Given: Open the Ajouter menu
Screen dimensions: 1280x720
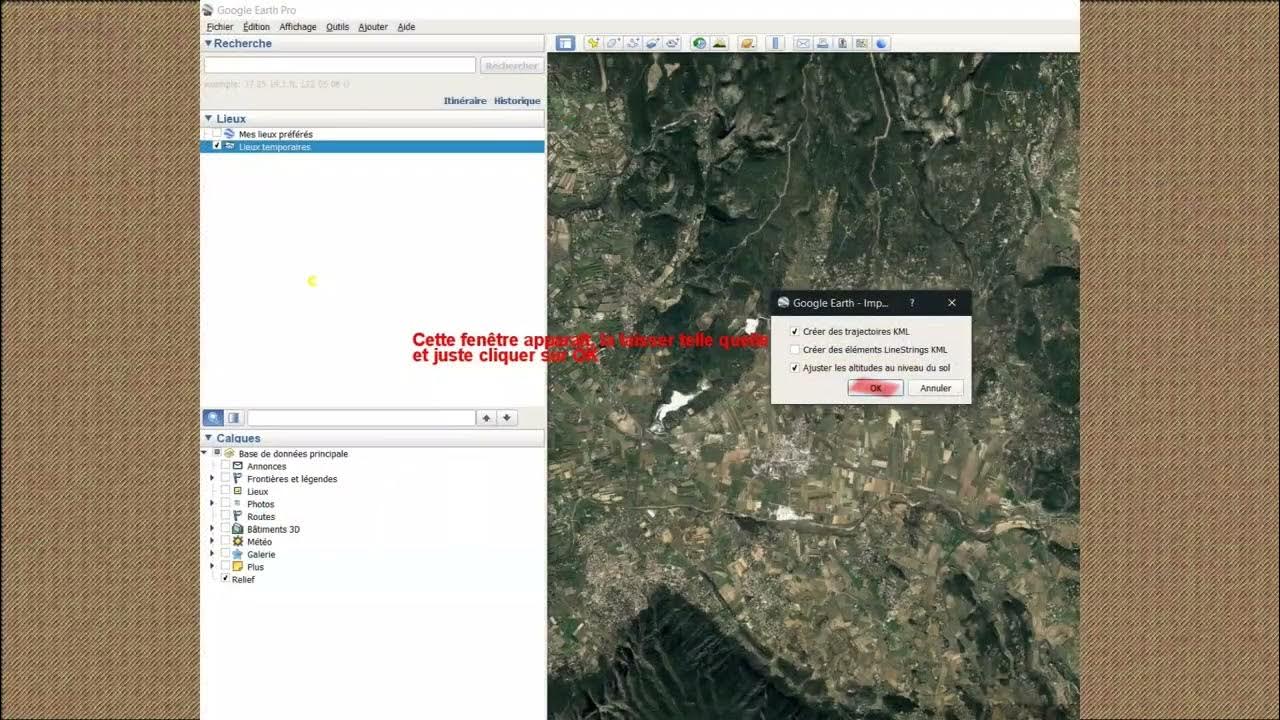Looking at the screenshot, I should (x=373, y=27).
